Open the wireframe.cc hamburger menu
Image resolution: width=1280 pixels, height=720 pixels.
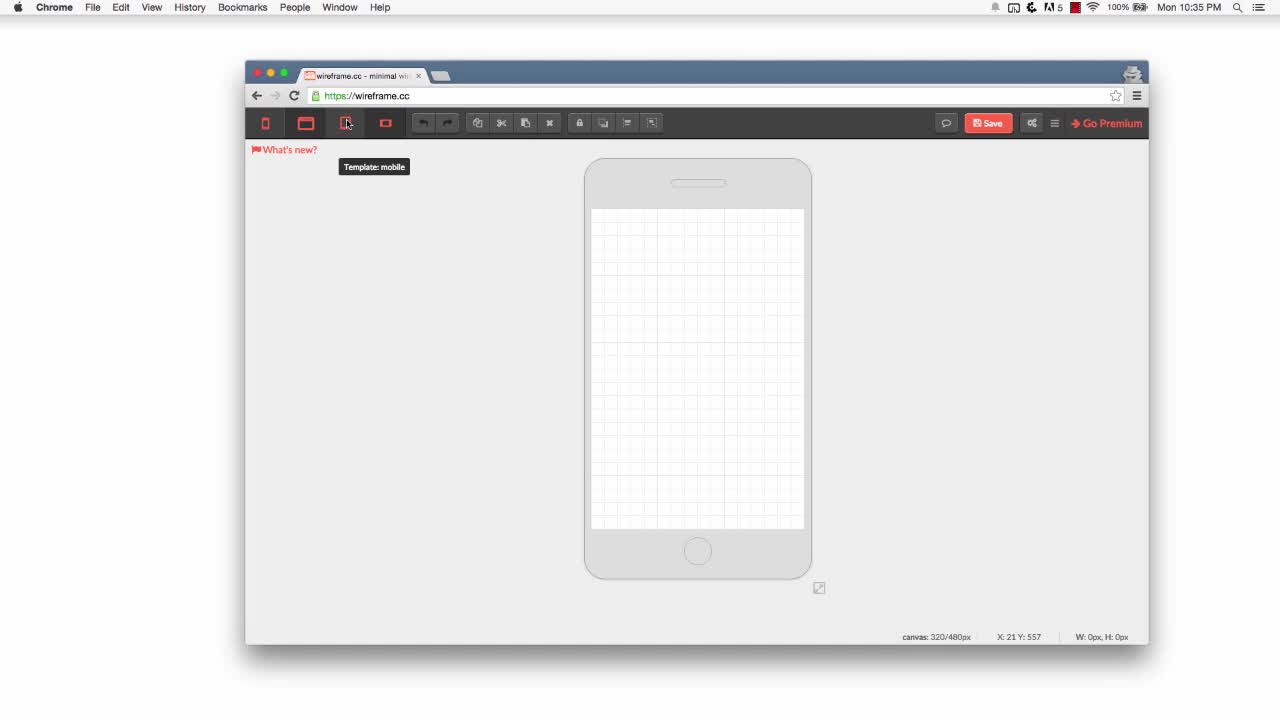[1054, 123]
